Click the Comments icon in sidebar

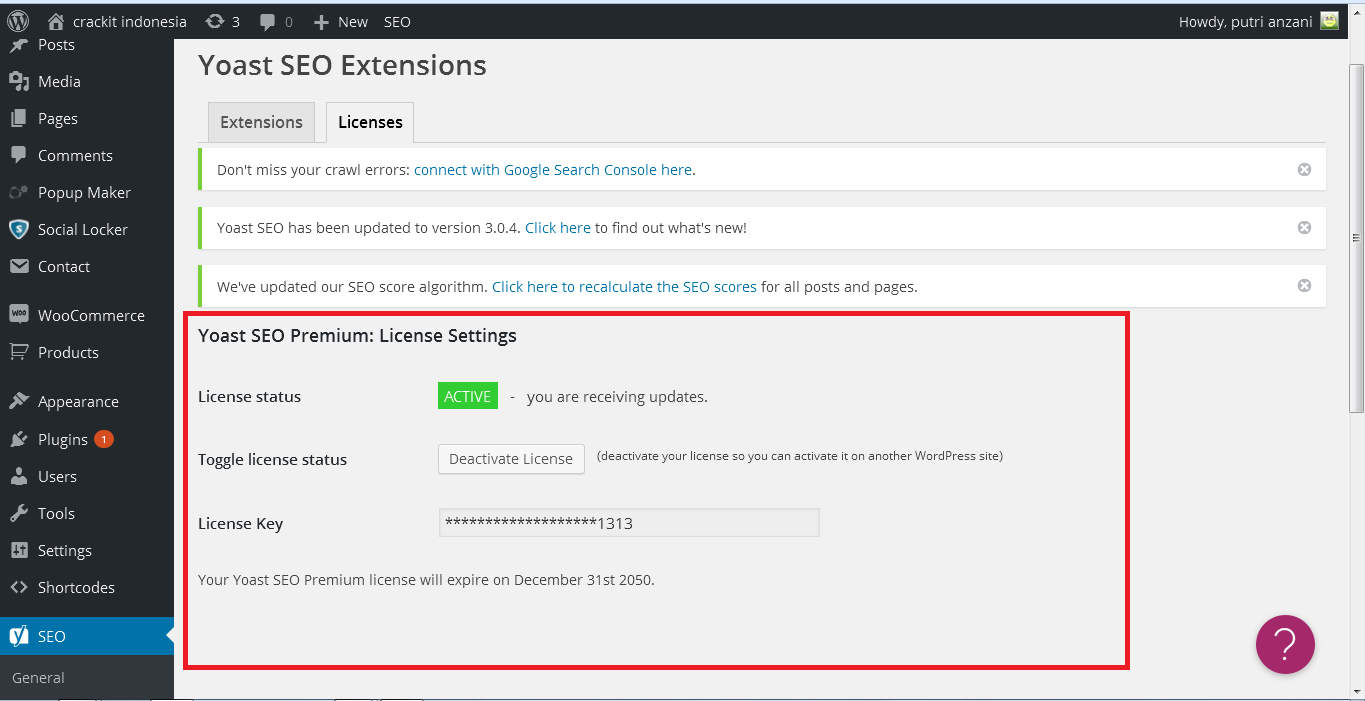18,156
